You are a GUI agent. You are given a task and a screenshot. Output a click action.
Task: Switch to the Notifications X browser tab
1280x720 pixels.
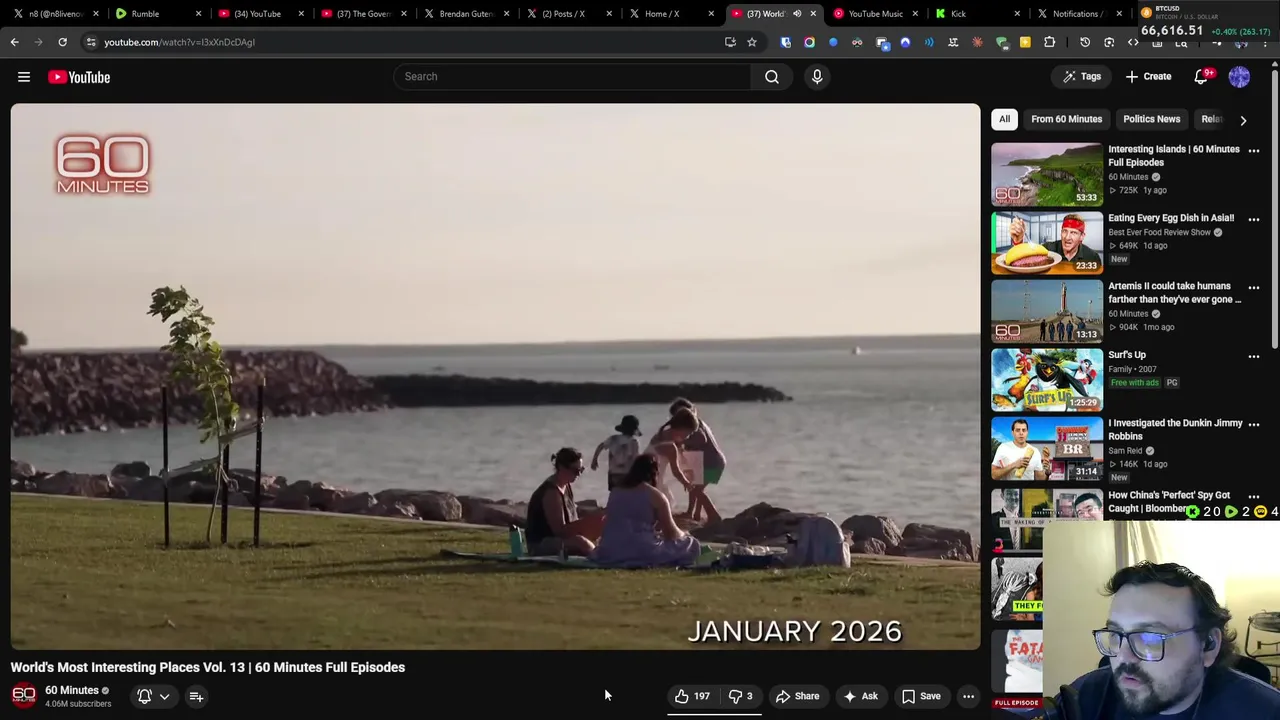pyautogui.click(x=1078, y=14)
